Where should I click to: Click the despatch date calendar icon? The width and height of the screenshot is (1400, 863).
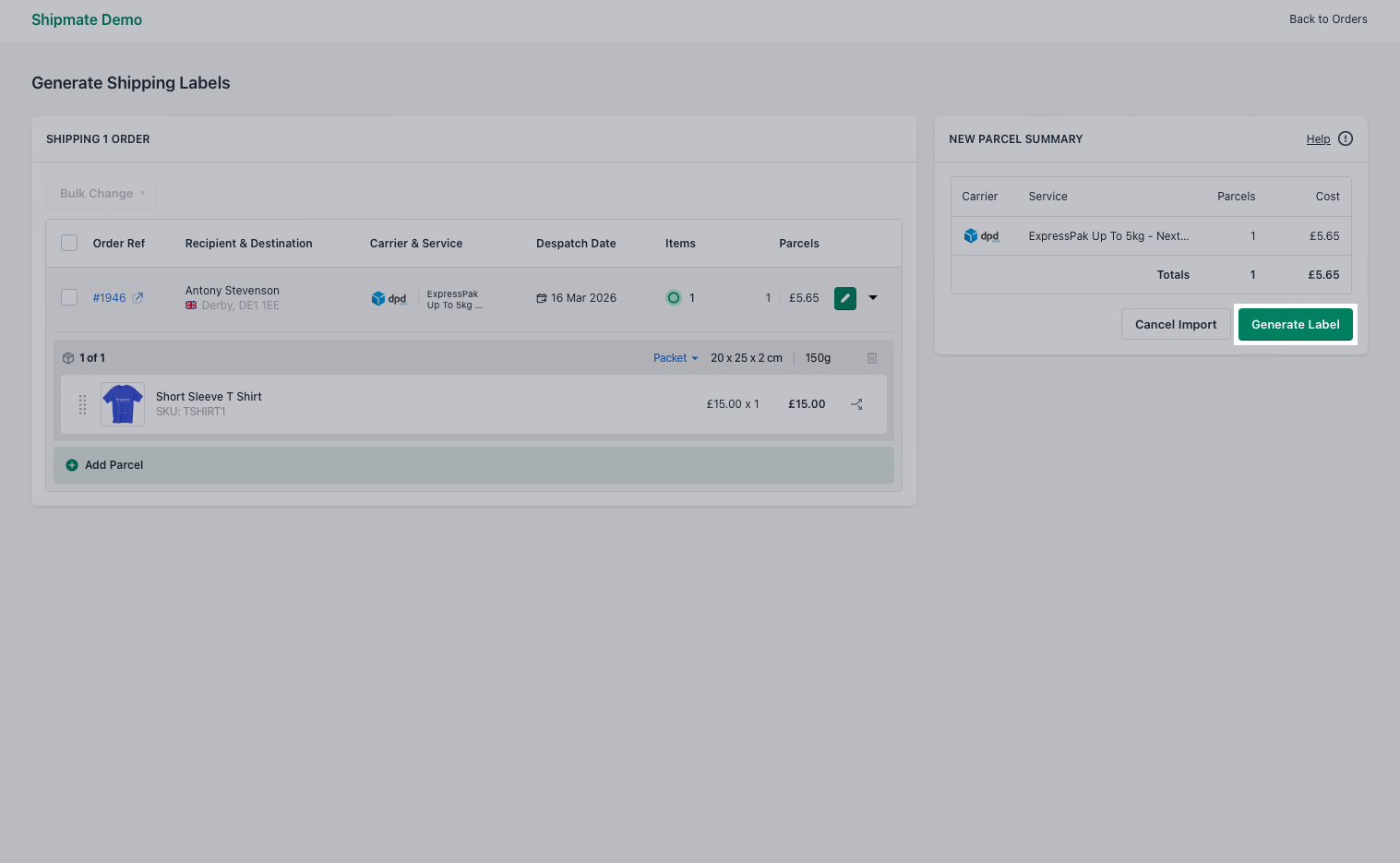tap(542, 297)
